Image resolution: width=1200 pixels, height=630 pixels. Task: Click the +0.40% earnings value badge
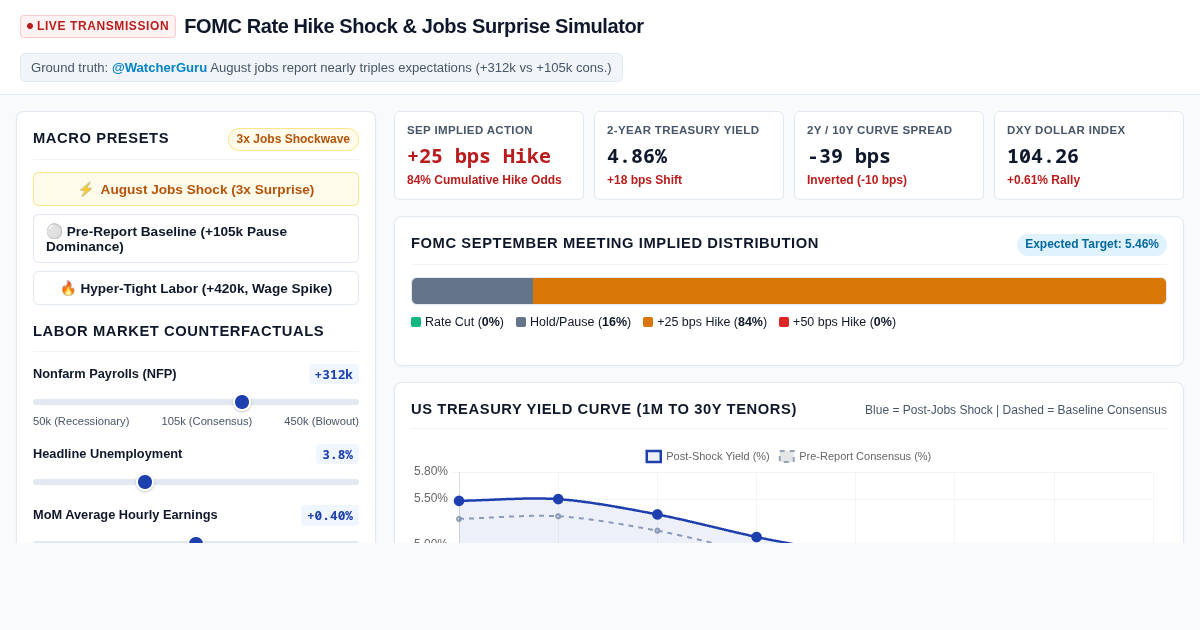coord(330,515)
